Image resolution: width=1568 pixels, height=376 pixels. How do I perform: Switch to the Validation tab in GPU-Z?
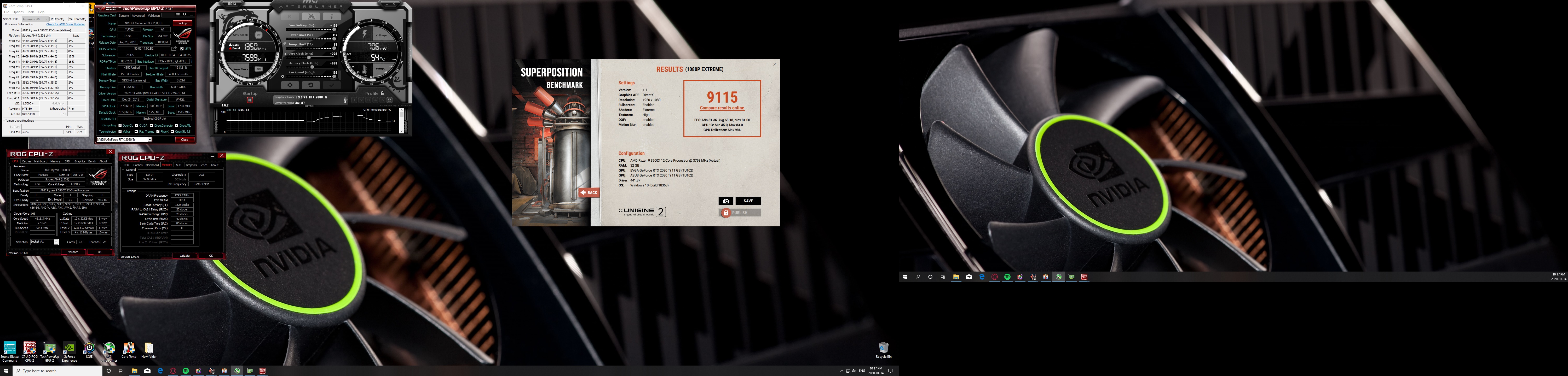click(x=154, y=16)
